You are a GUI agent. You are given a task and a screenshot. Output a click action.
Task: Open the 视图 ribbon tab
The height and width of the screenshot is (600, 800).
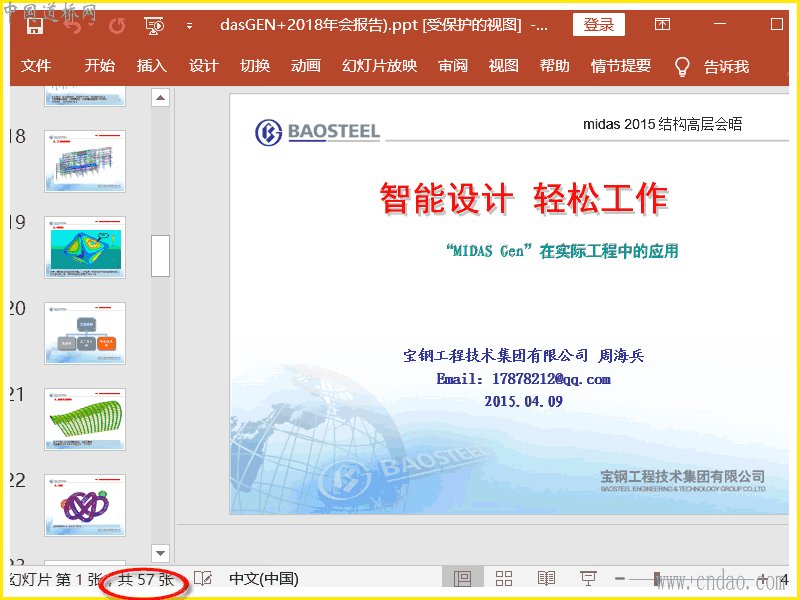504,66
